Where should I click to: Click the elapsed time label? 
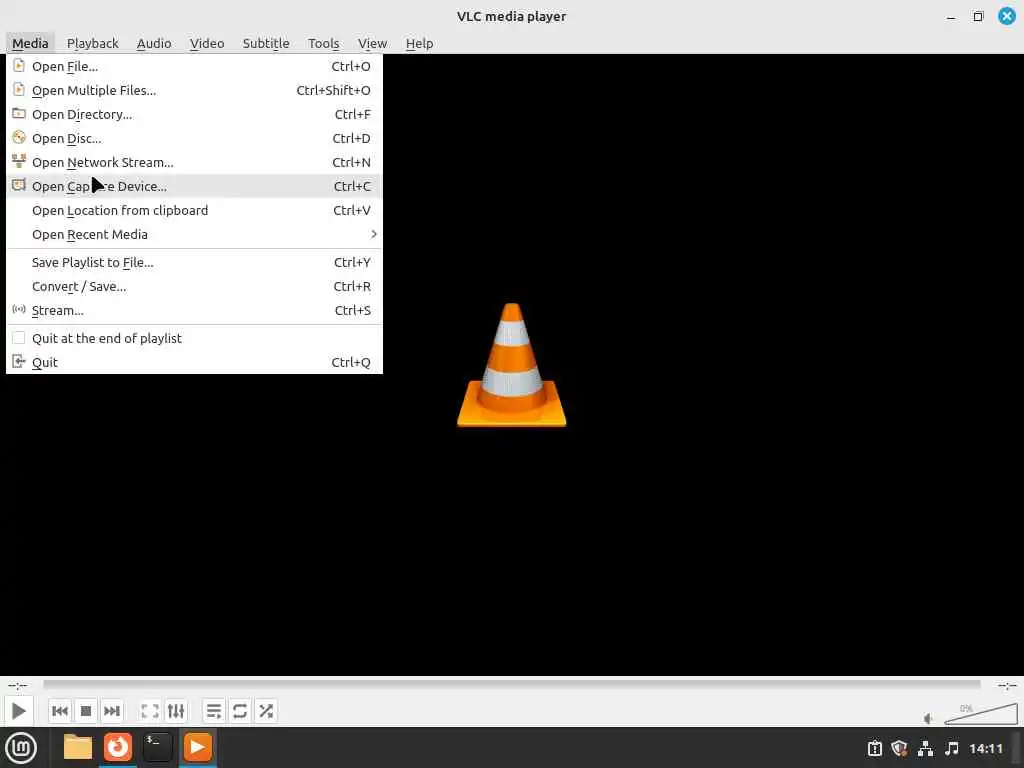coord(18,685)
